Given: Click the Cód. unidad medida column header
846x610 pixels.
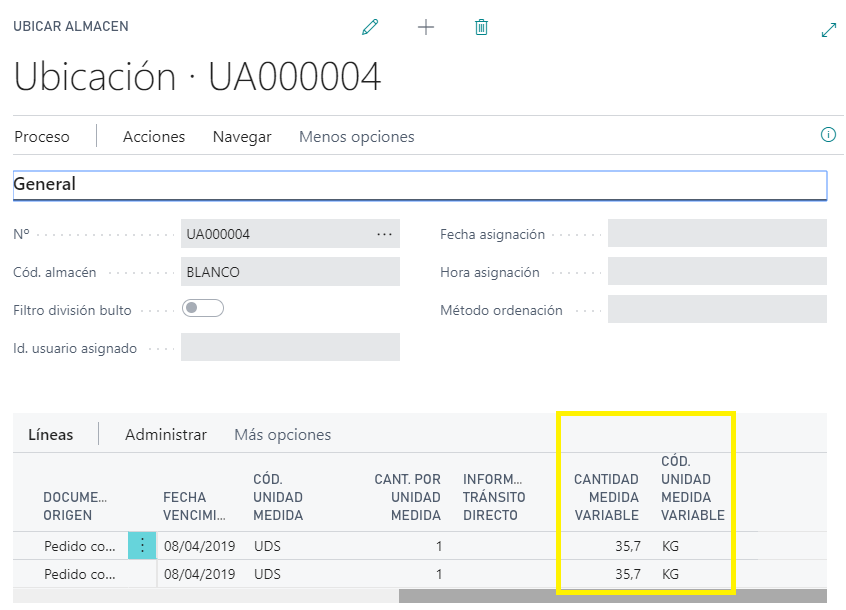Looking at the screenshot, I should coord(278,497).
